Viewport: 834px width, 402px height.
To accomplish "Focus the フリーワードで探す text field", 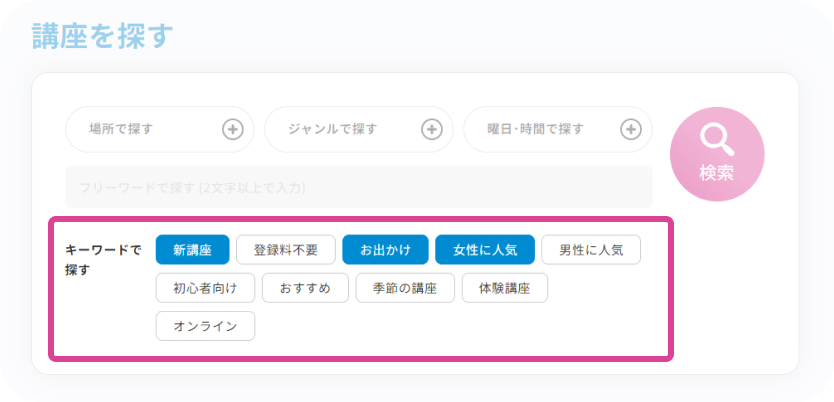I will tap(358, 187).
